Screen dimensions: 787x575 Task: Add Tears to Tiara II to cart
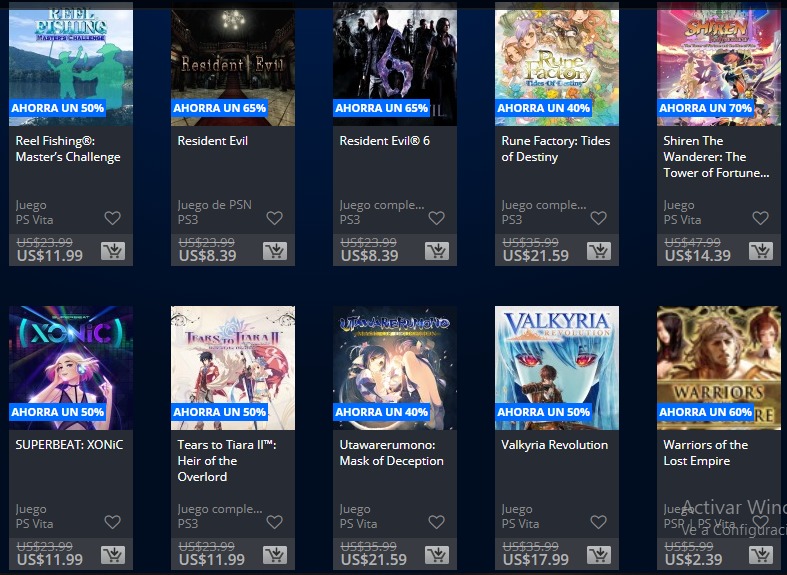pyautogui.click(x=275, y=555)
